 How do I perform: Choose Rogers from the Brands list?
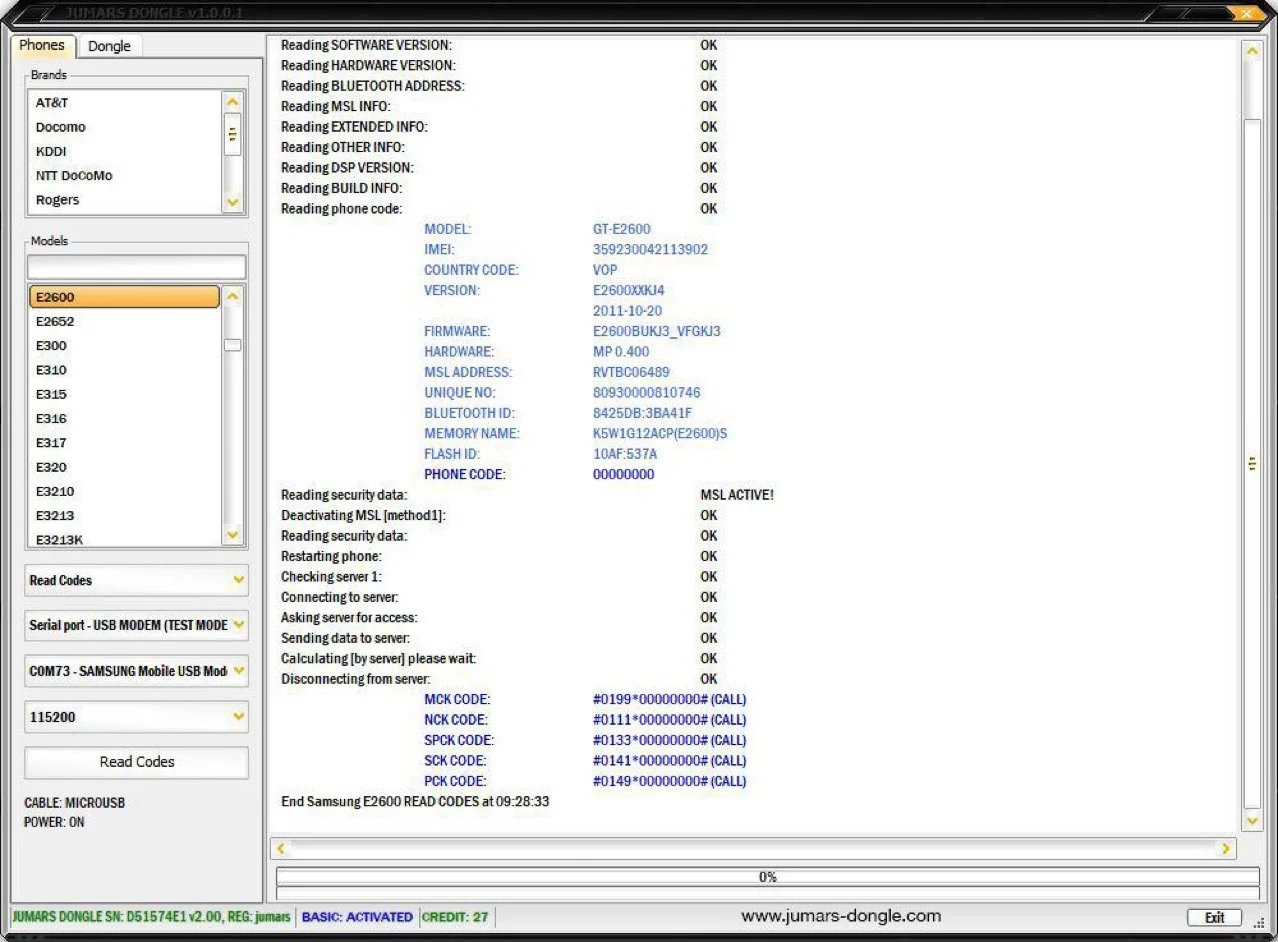pos(57,200)
